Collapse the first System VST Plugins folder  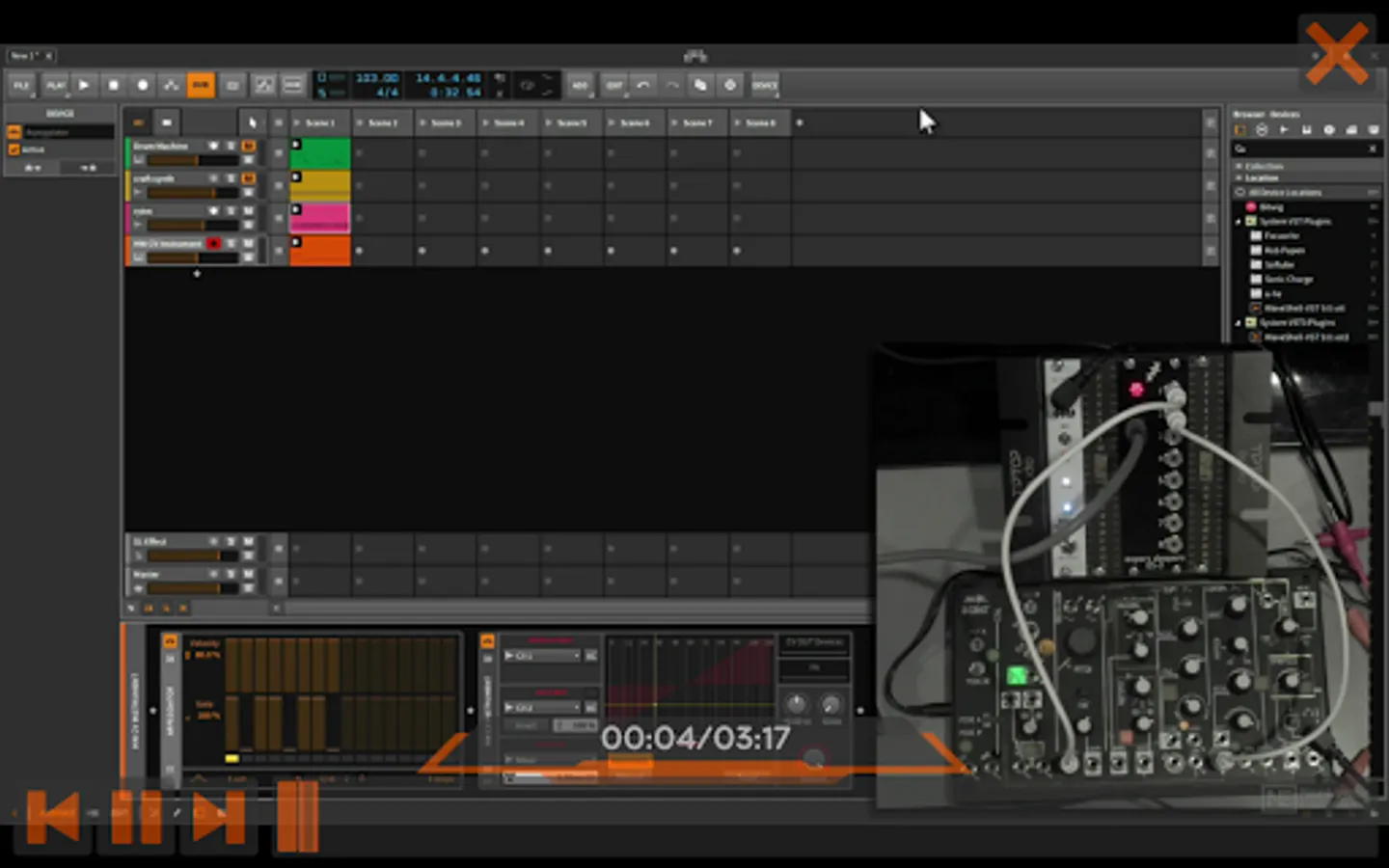pos(1239,222)
